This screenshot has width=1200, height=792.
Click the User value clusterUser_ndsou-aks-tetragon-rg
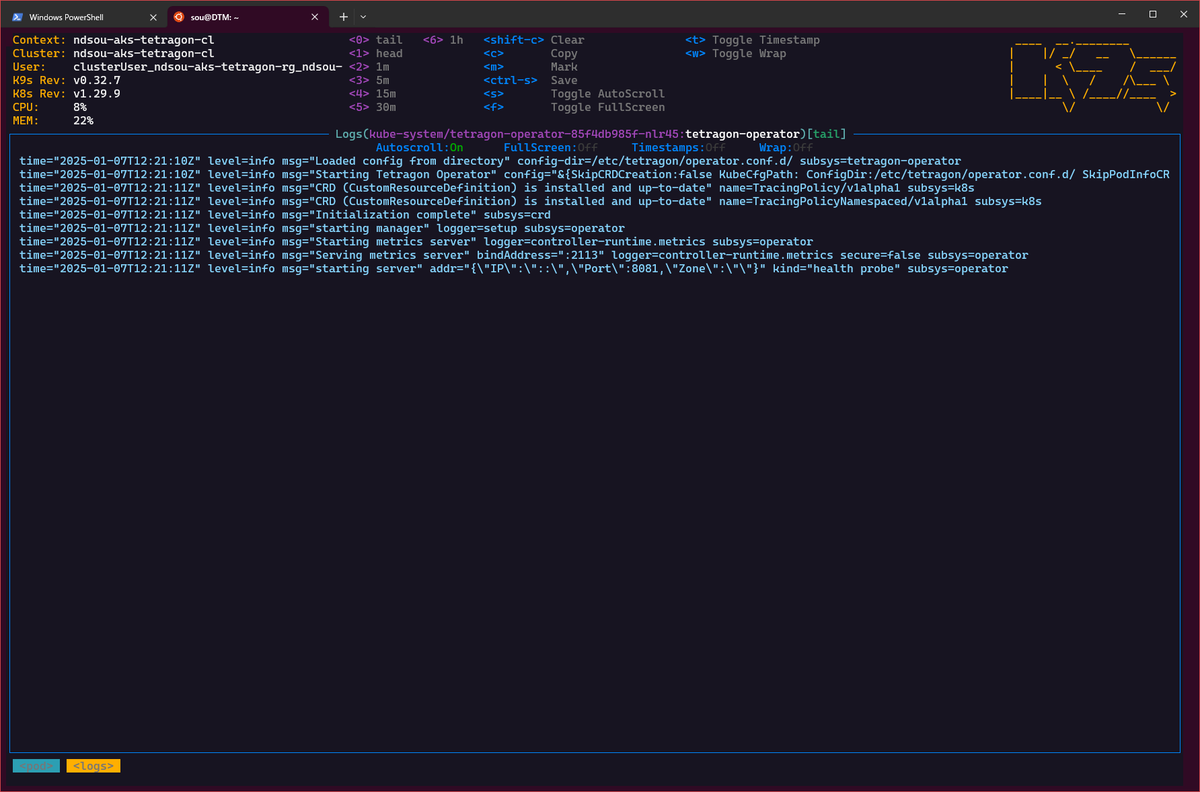208,67
